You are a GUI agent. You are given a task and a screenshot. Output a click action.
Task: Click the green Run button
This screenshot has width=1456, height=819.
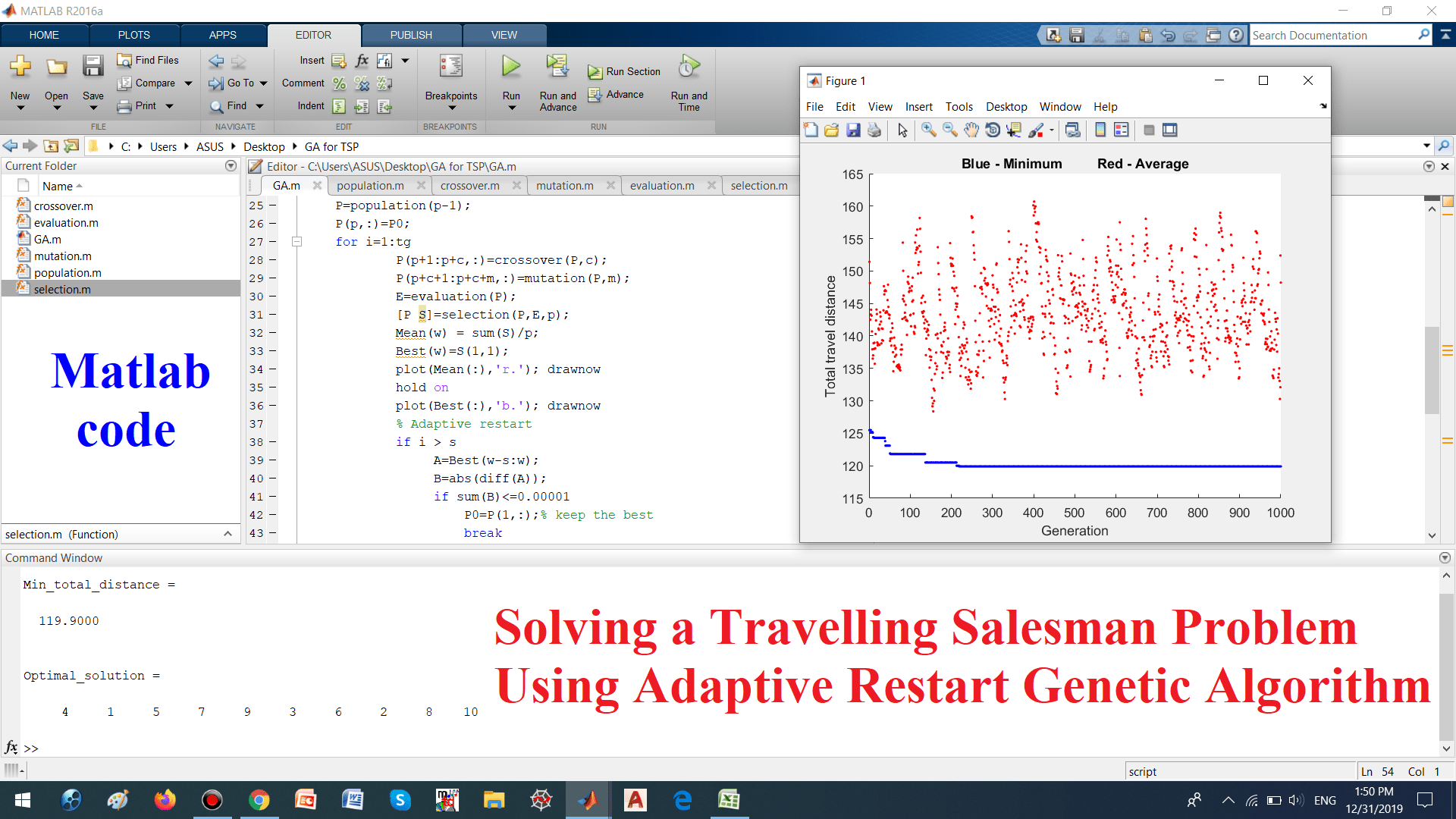pyautogui.click(x=511, y=67)
